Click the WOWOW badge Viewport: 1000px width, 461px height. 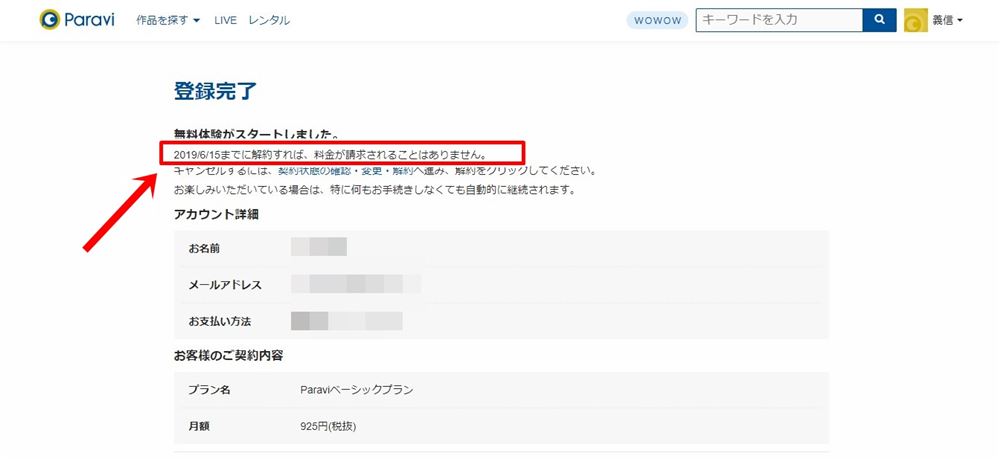[657, 20]
